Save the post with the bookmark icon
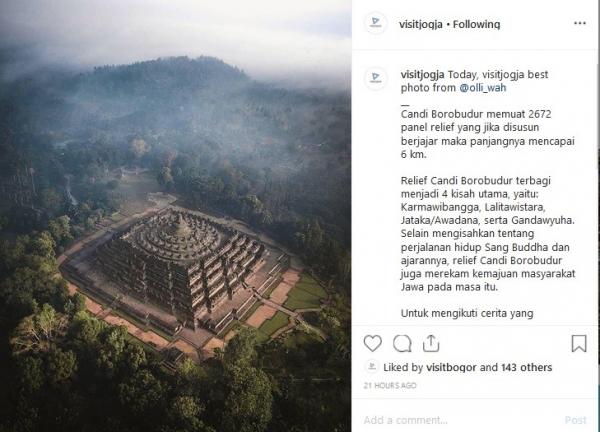The height and width of the screenshot is (432, 600). tap(579, 344)
